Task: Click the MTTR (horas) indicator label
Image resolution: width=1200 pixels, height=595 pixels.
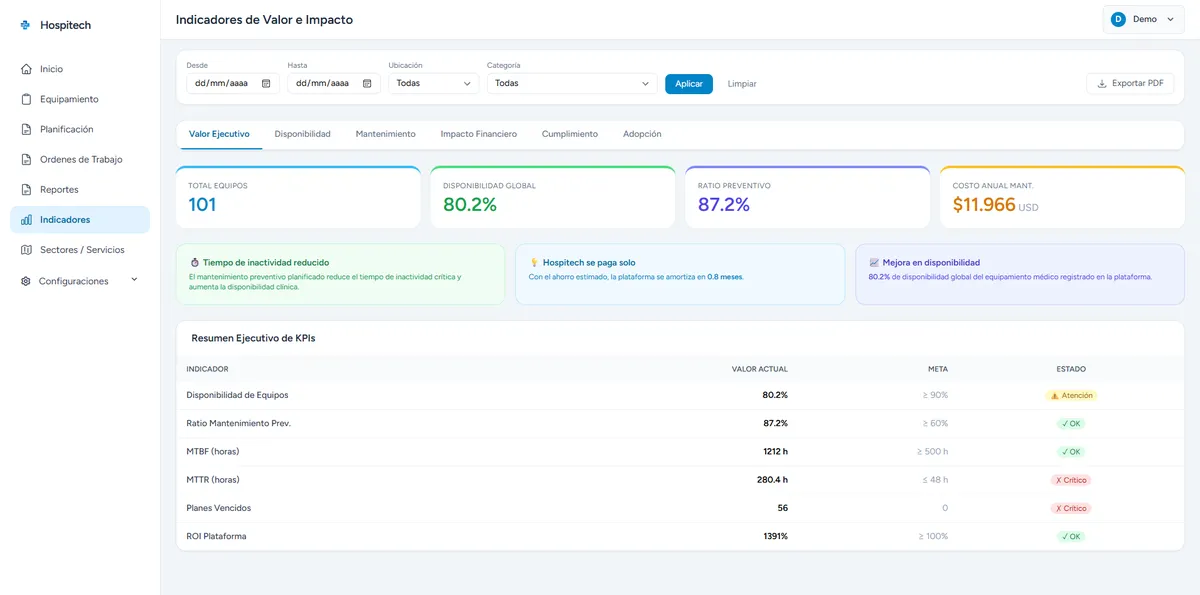Action: [x=213, y=480]
